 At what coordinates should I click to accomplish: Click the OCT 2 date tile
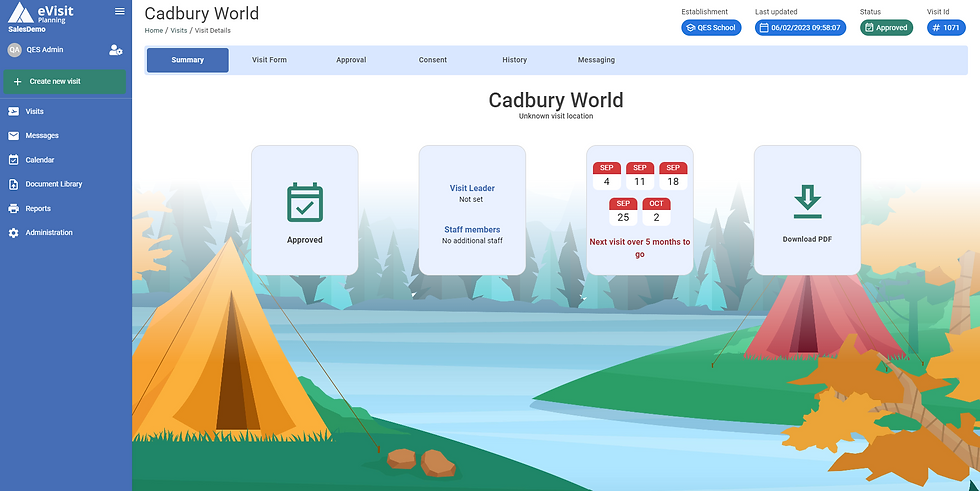656,212
